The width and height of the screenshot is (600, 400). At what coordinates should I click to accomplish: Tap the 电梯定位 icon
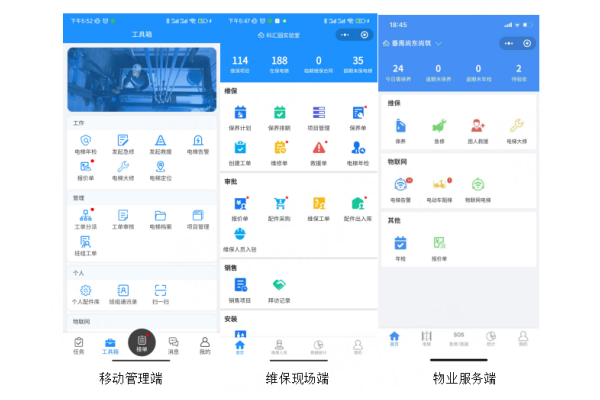(x=160, y=167)
